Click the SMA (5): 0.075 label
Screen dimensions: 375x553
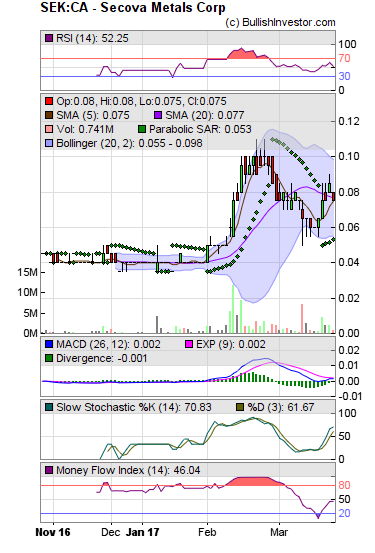tap(93, 116)
